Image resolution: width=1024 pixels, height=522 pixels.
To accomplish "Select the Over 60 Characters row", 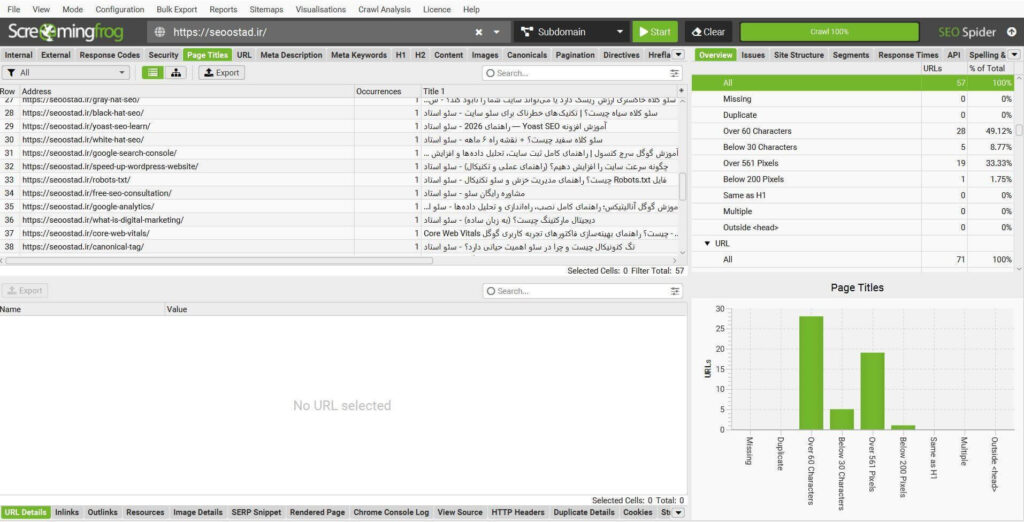I will pyautogui.click(x=853, y=131).
